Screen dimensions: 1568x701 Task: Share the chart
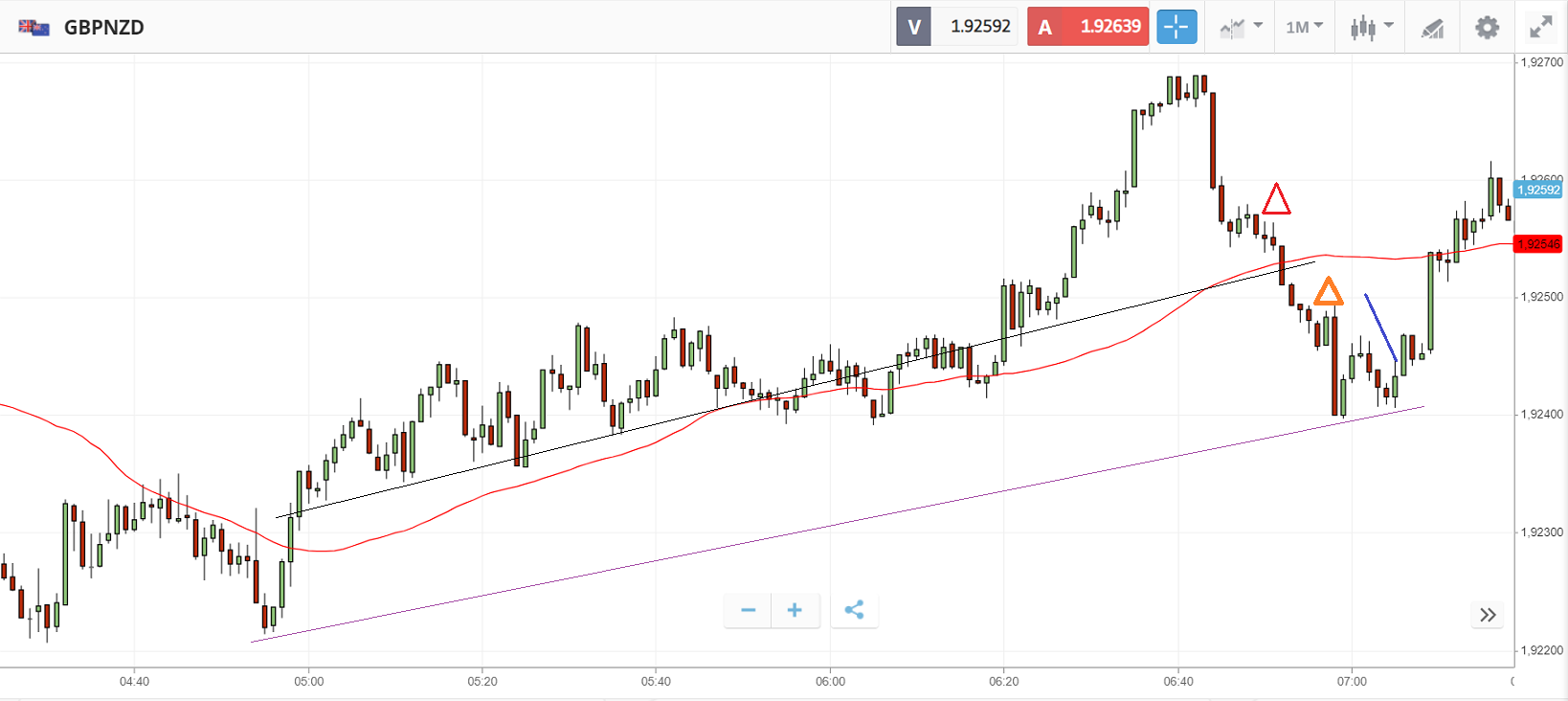pos(854,610)
